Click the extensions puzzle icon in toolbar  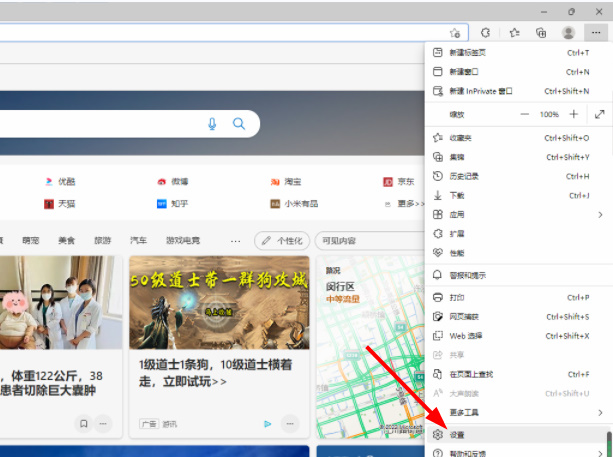(485, 32)
